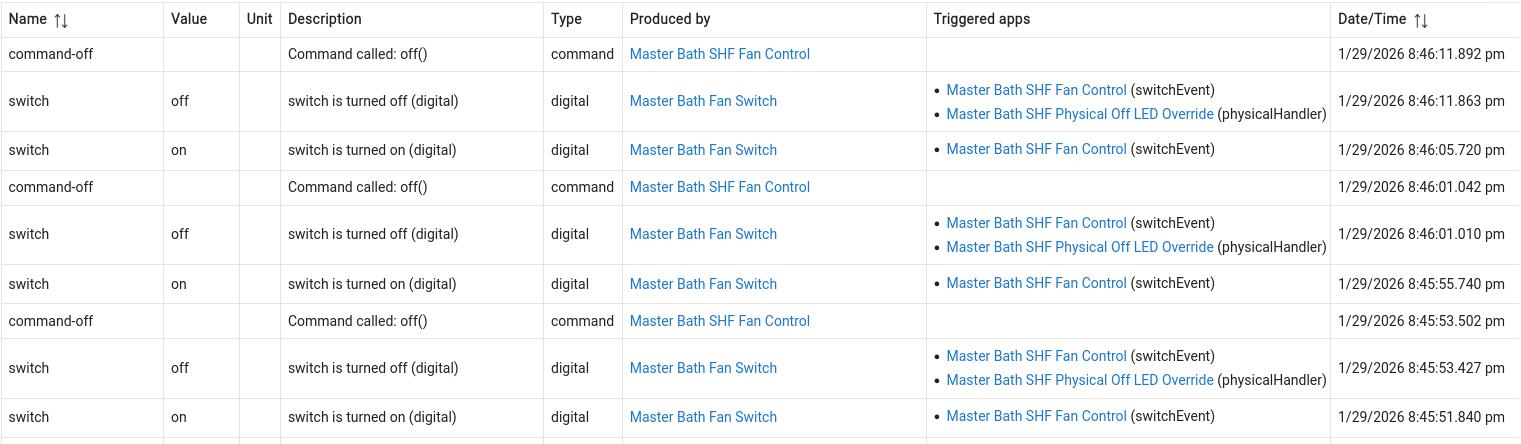The image size is (1521, 444).
Task: Open triggered SHF Fan Control app at 8:45:51.840
Action: pyautogui.click(x=1036, y=416)
